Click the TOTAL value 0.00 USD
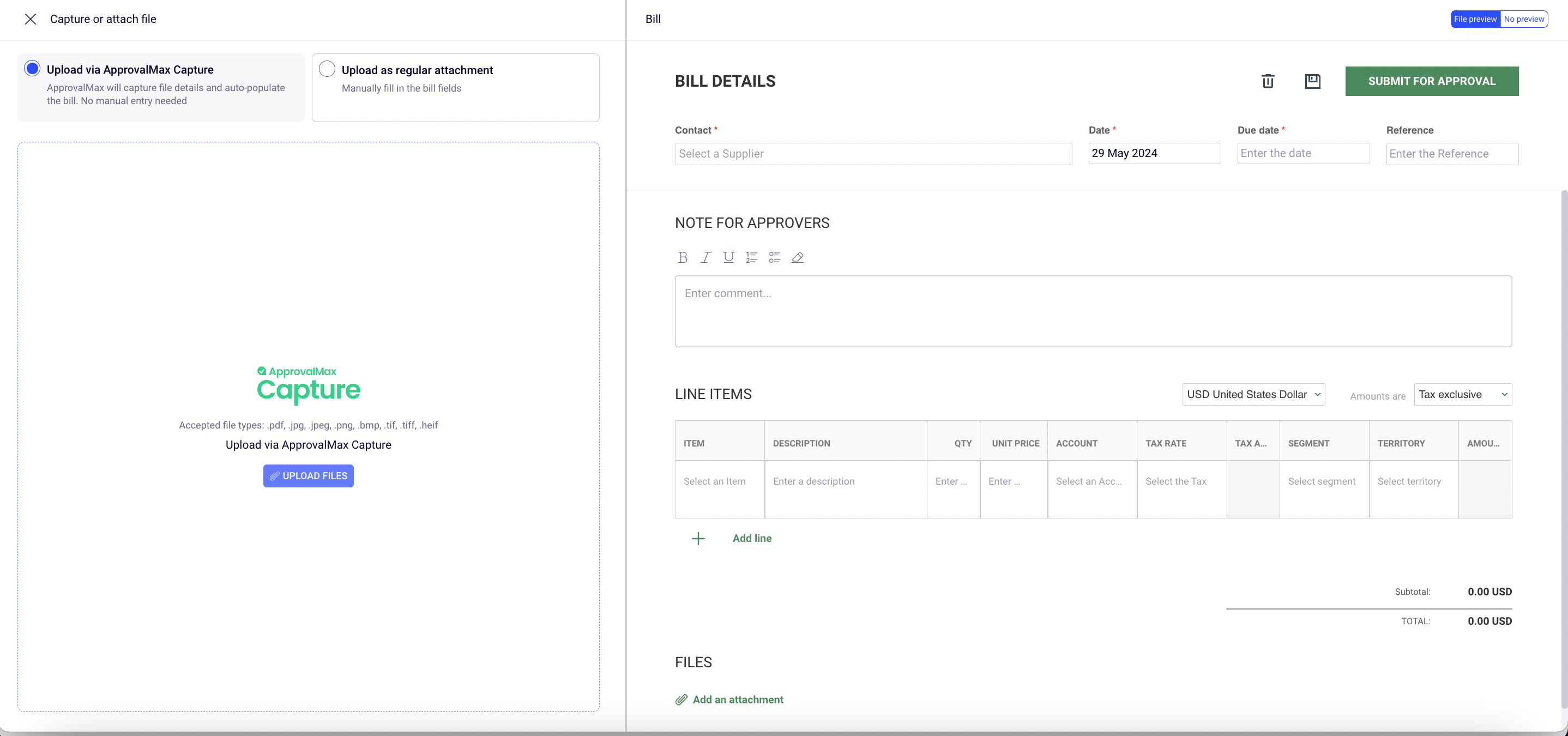The image size is (1568, 736). [1489, 621]
